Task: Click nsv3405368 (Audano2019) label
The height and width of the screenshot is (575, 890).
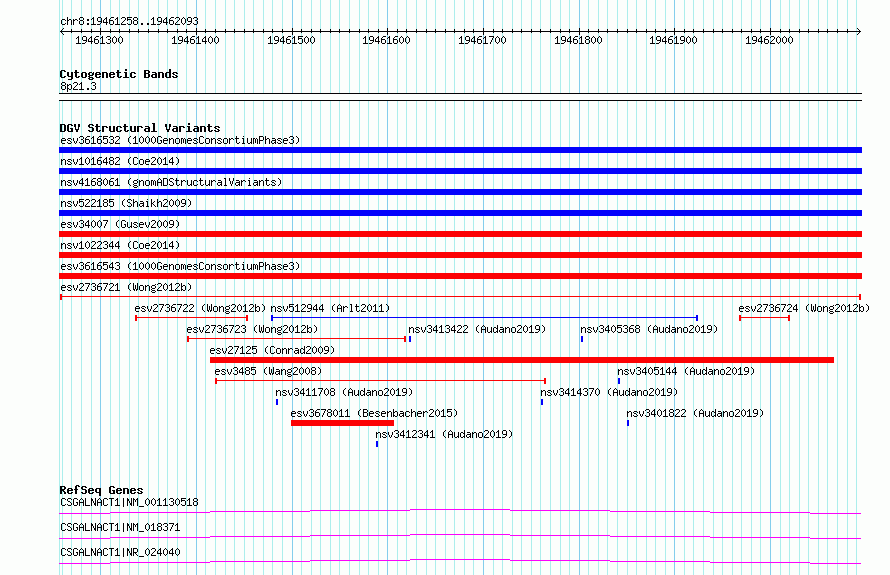Action: [x=649, y=329]
